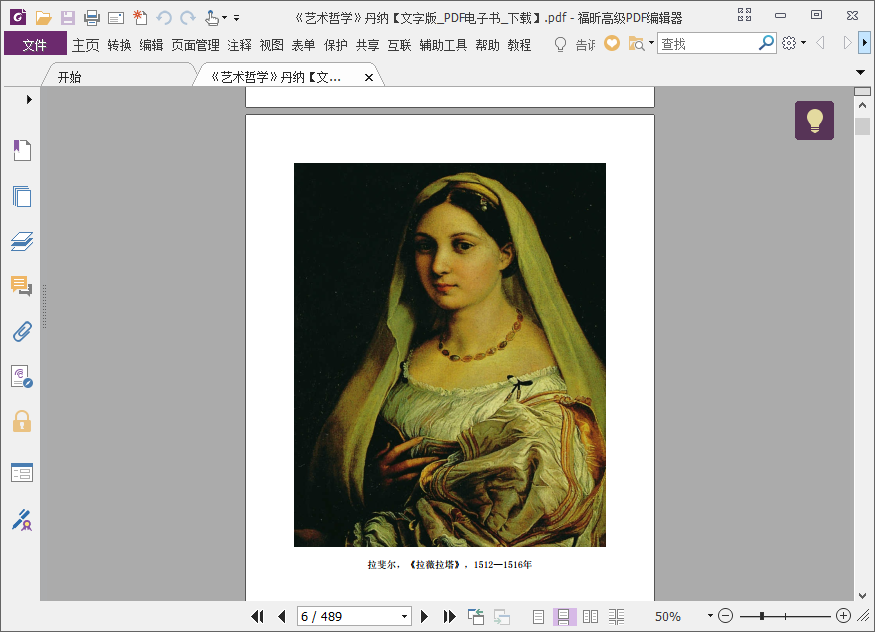Screen dimensions: 875x632
Task: Click the magnifier search icon in find box
Action: pyautogui.click(x=767, y=42)
